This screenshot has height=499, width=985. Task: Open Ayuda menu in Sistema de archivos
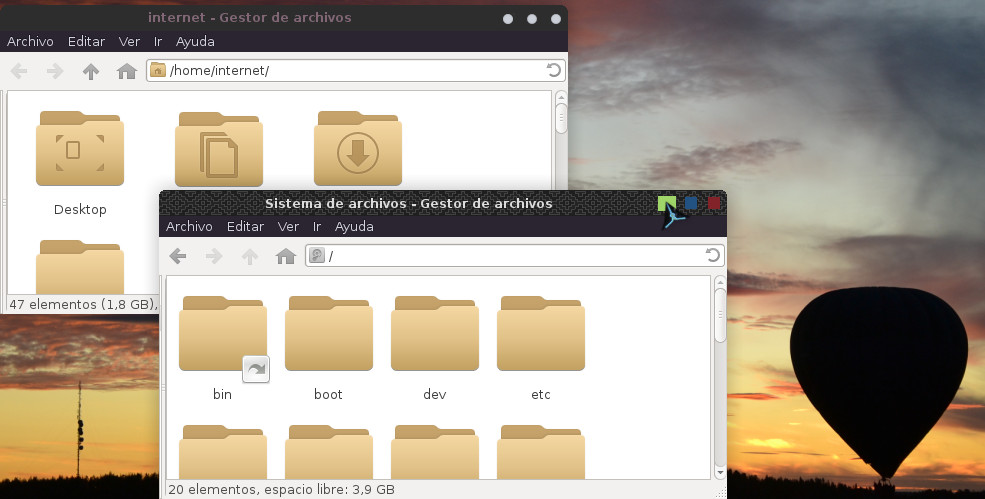click(x=354, y=226)
